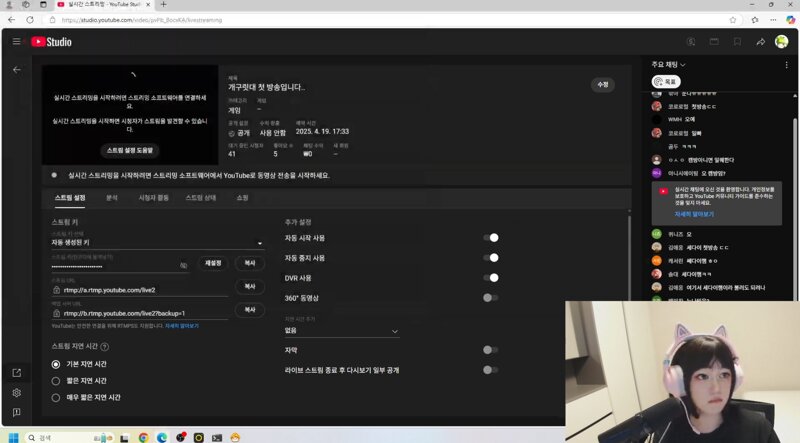
Task: Open Microsoft Edge from the taskbar
Action: [x=162, y=437]
